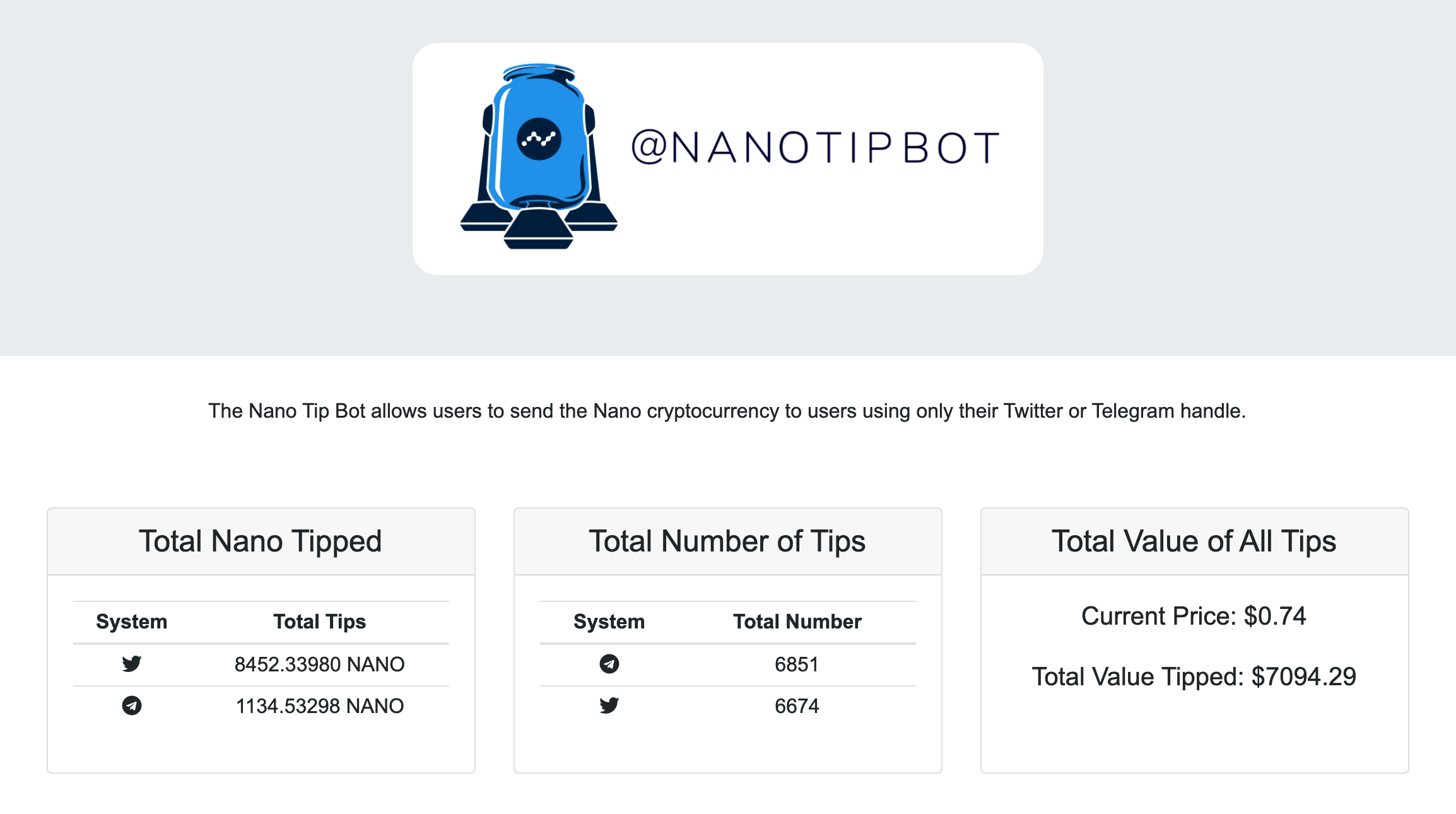Click Twitter icon in Total Number of Tips
The image size is (1456, 814).
tap(609, 705)
